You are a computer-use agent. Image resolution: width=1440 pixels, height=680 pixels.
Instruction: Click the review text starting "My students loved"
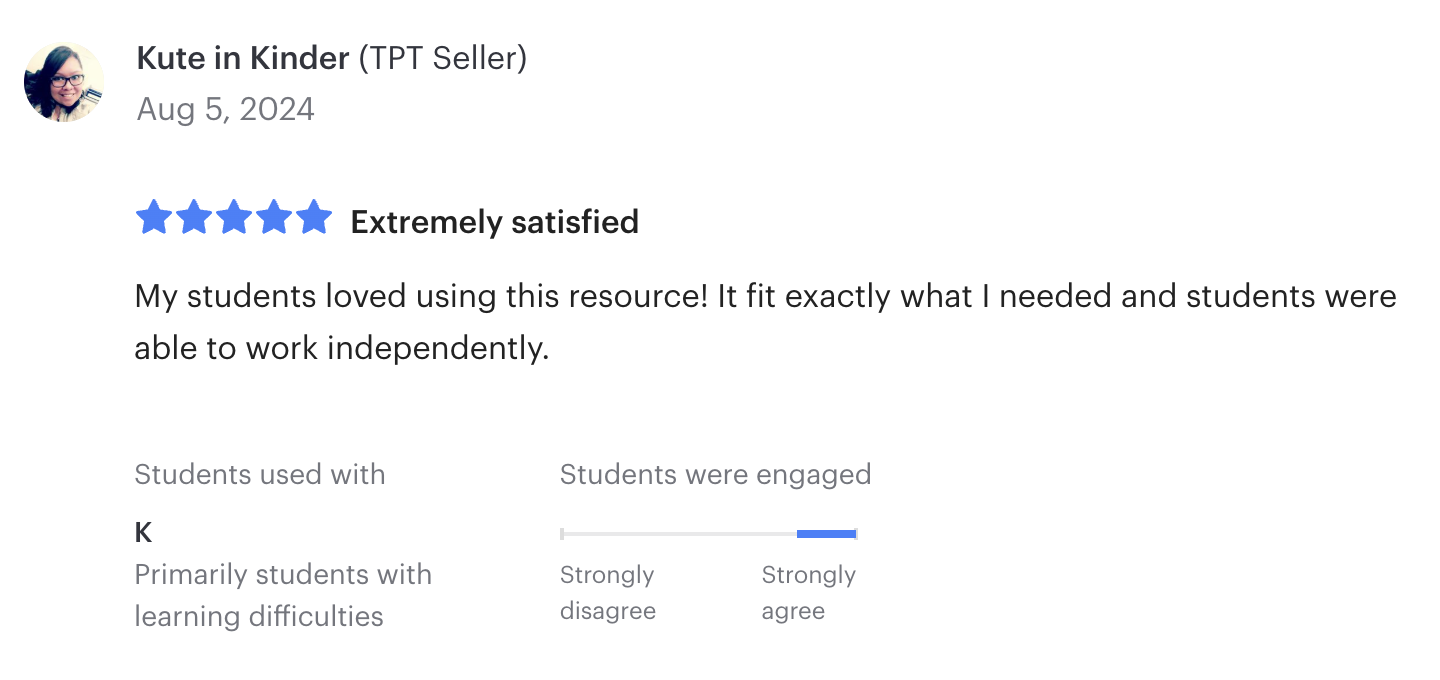pos(765,297)
